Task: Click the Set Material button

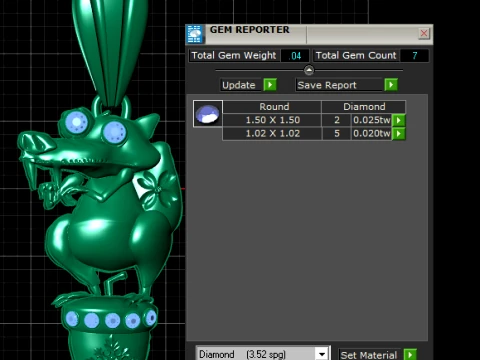Action: pyautogui.click(x=369, y=355)
